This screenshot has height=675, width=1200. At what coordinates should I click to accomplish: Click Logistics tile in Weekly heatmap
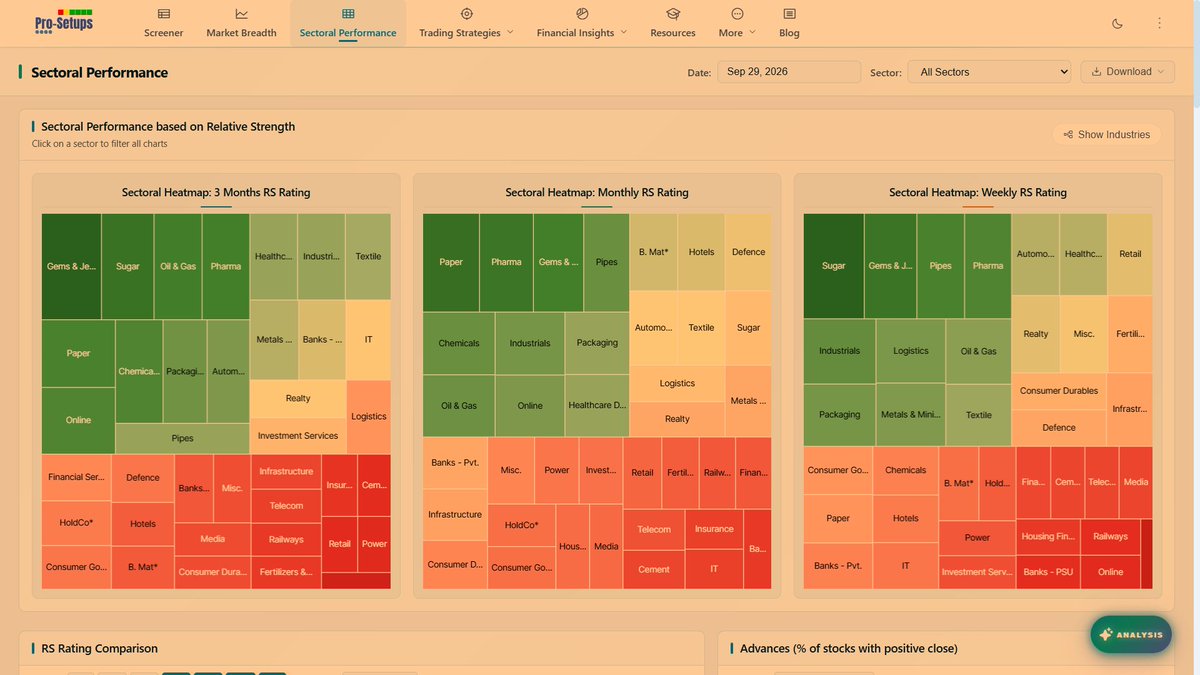(x=911, y=351)
